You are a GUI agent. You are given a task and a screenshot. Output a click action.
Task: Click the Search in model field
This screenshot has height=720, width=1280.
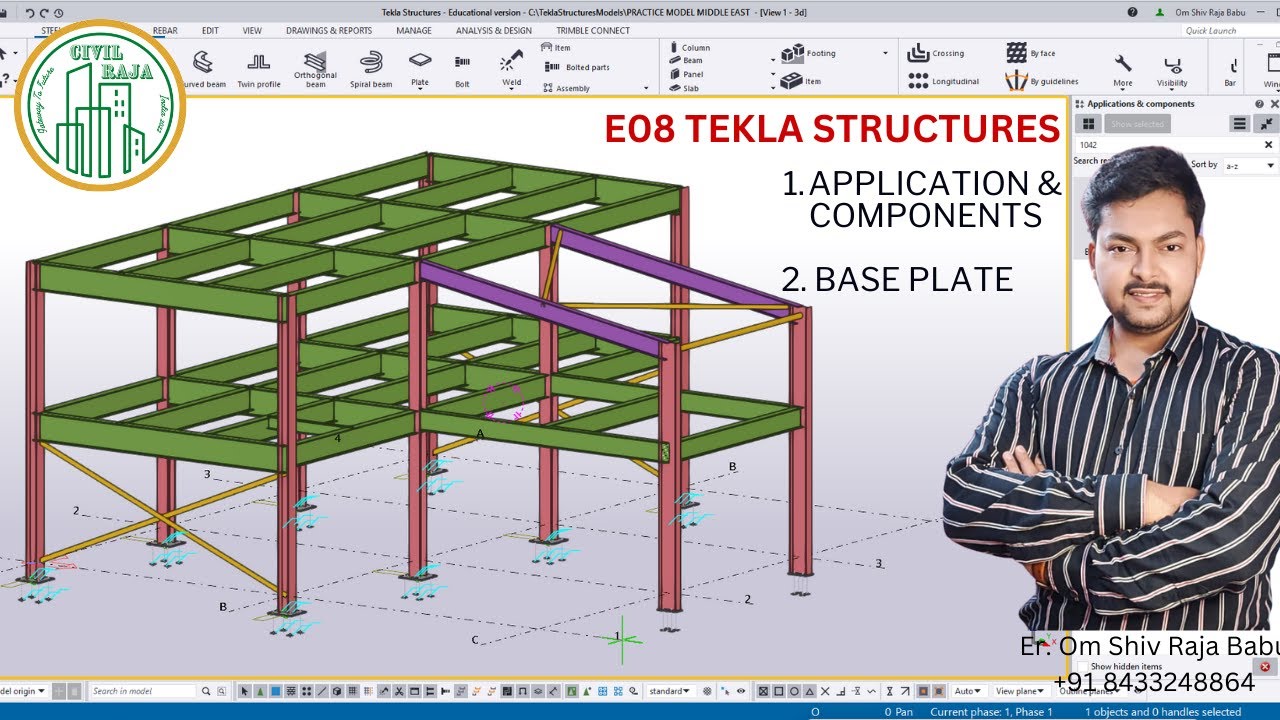(142, 691)
